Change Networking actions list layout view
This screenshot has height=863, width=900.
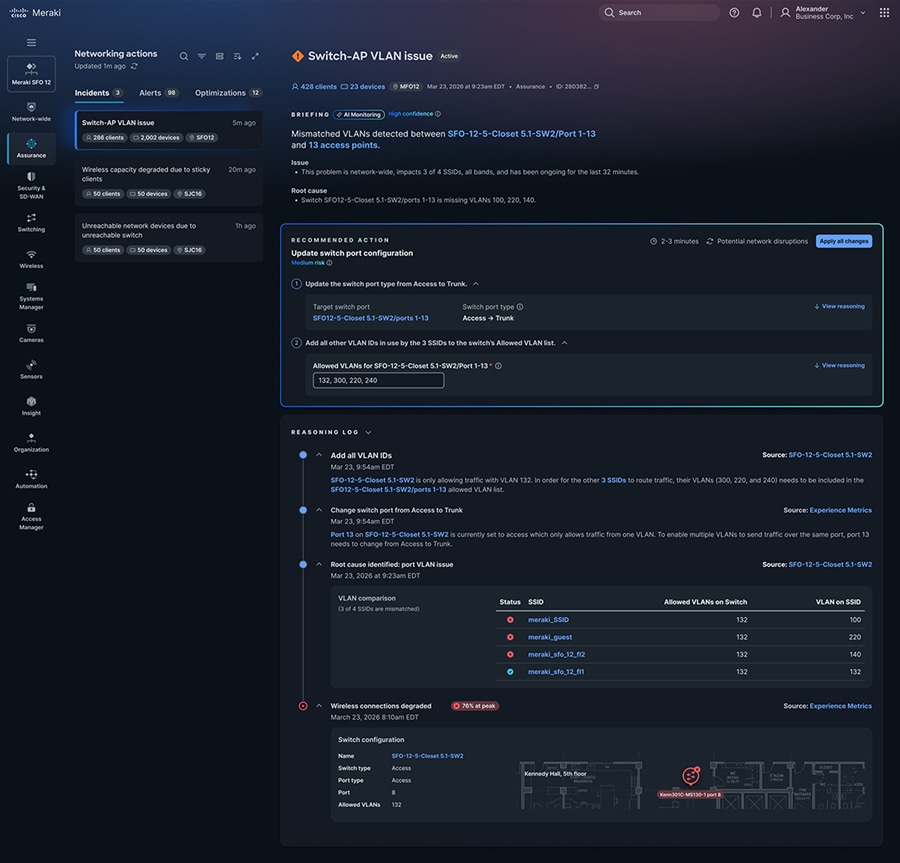219,56
